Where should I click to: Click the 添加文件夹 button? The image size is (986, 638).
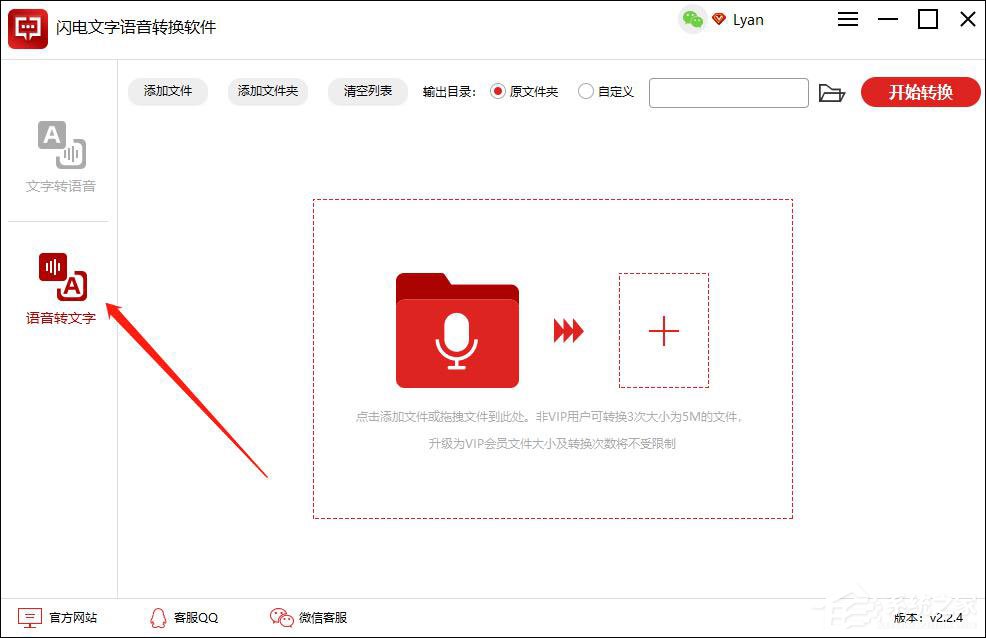pos(267,91)
